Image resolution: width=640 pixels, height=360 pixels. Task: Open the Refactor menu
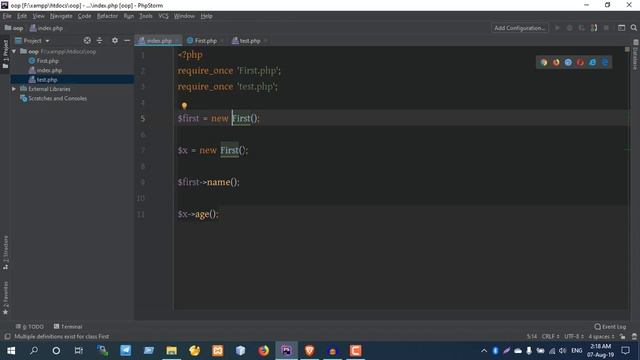(107, 16)
